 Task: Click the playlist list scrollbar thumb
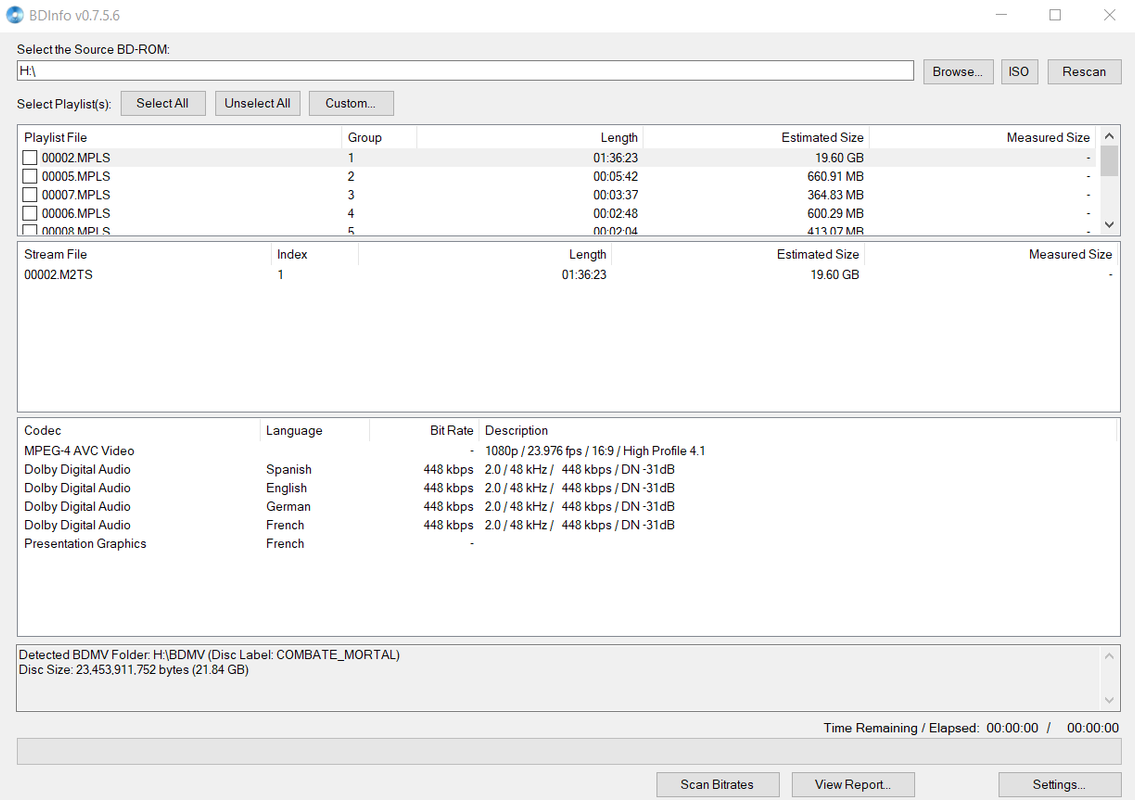[1109, 161]
